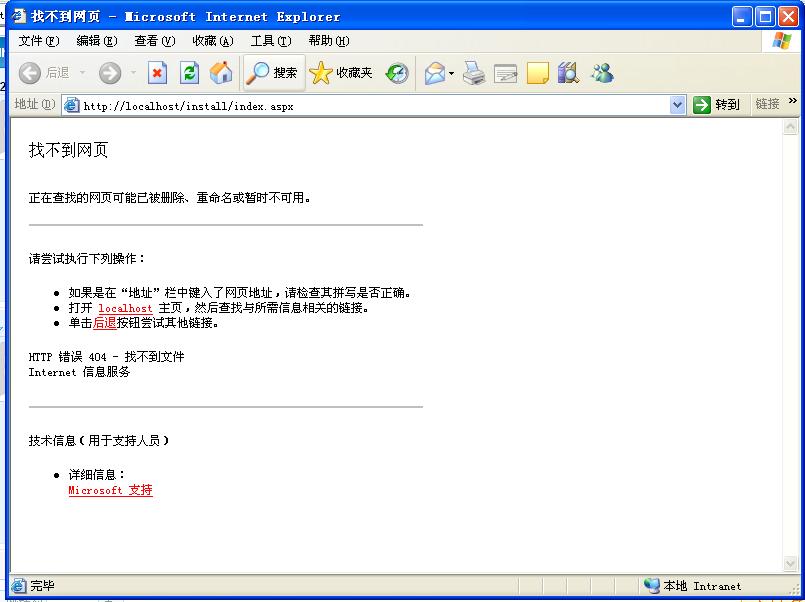Viewport: 805px width, 602px height.
Task: Click the Refresh page icon
Action: coord(189,73)
